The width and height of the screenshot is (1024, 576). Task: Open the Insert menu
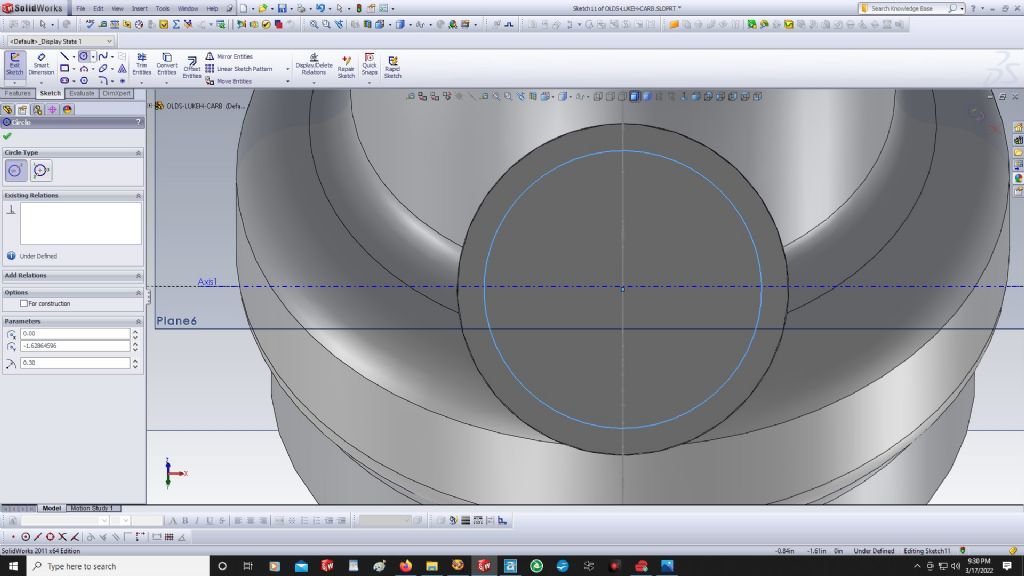point(139,8)
